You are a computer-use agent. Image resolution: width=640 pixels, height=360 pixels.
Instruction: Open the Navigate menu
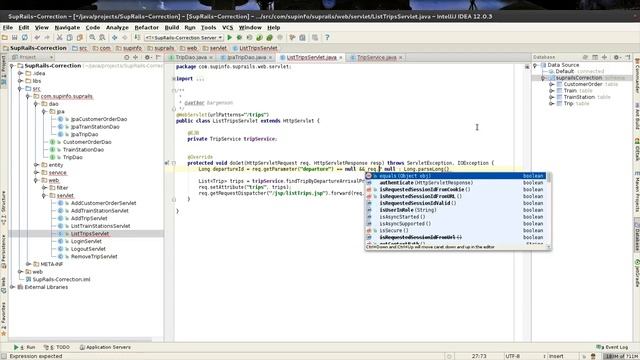[67, 27]
